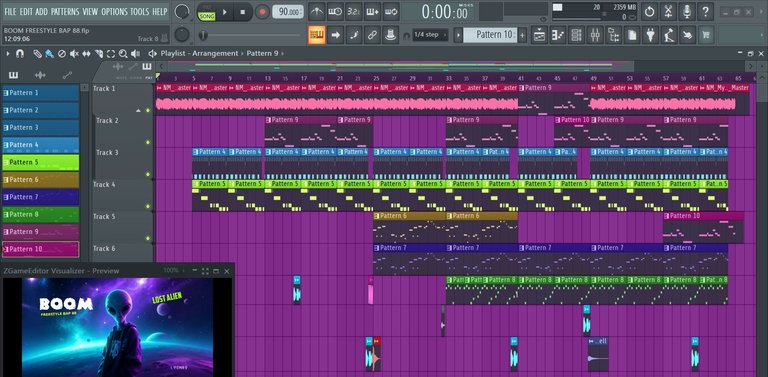Select the Slice tool
The image size is (768, 377).
click(98, 54)
